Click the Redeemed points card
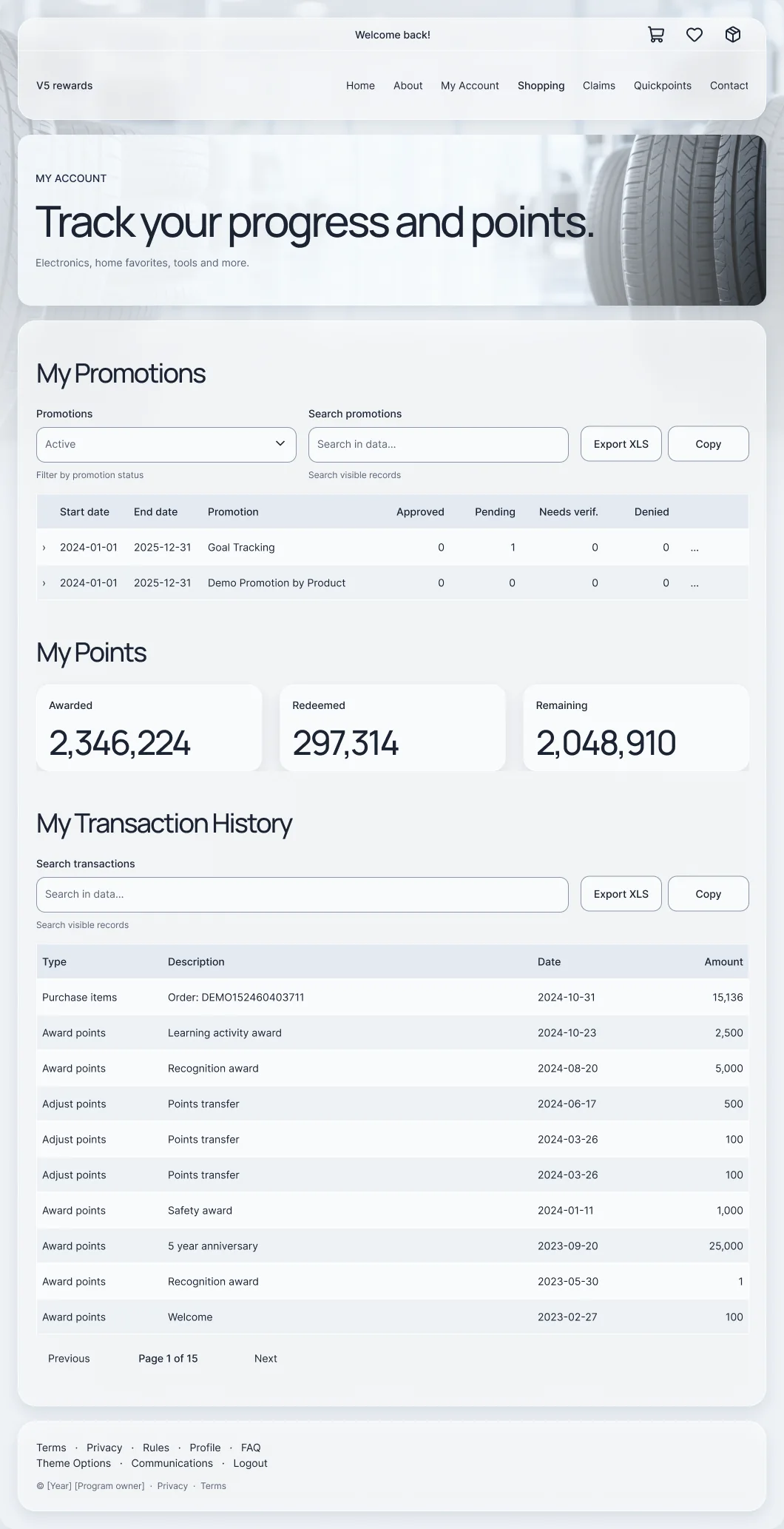This screenshot has height=1529, width=784. (393, 727)
